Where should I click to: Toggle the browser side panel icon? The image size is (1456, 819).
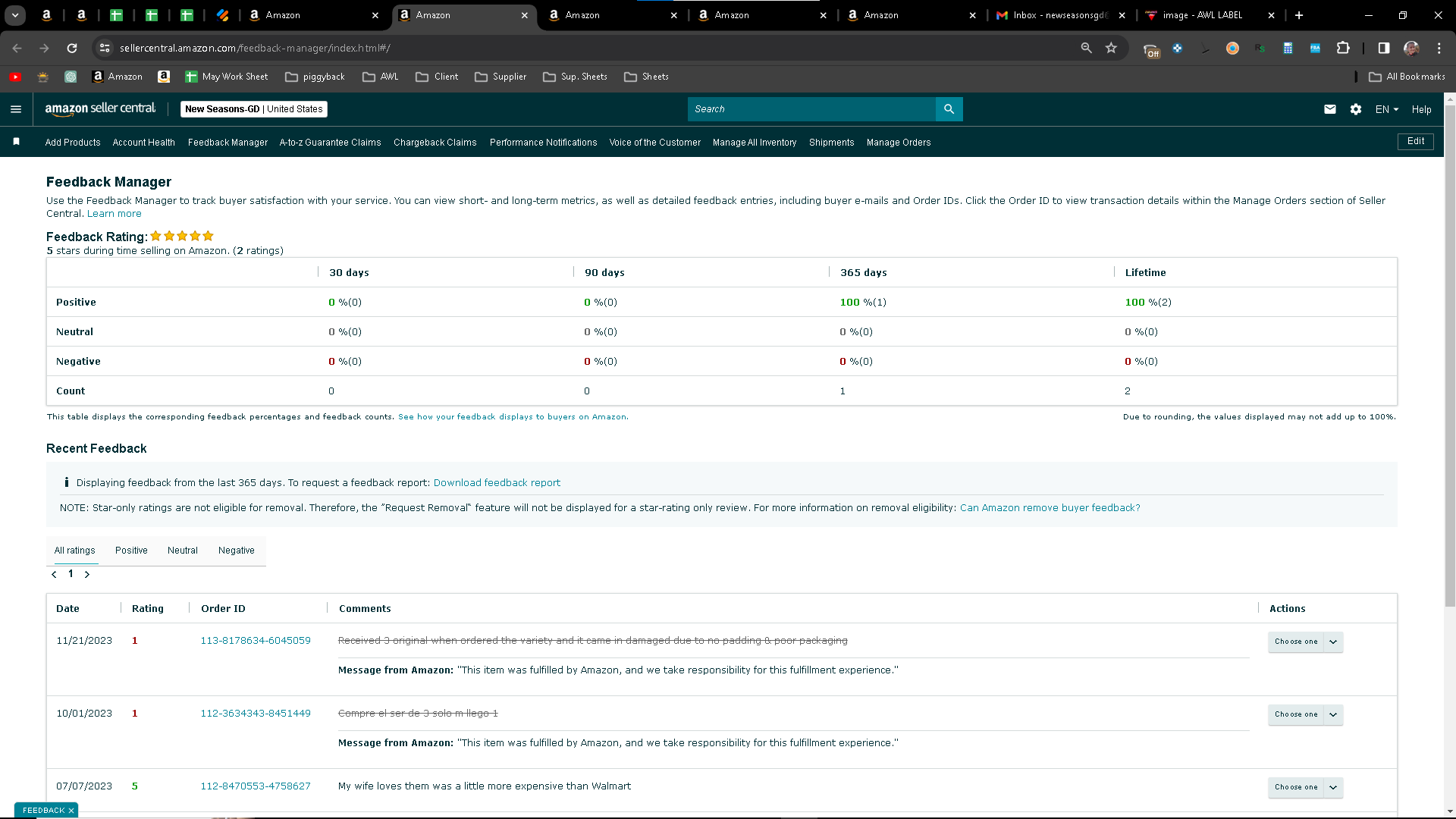coord(1384,48)
